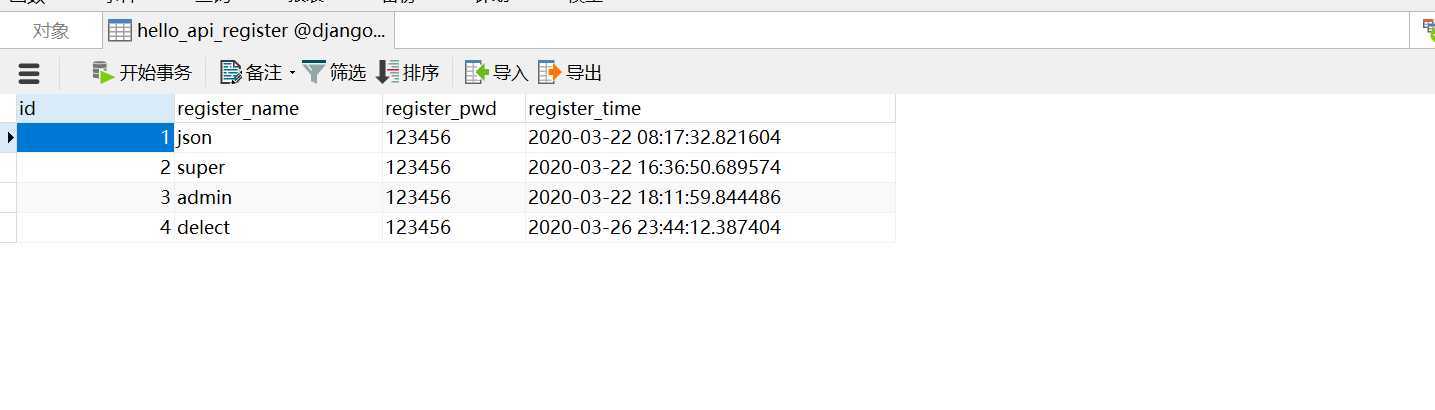The height and width of the screenshot is (410, 1435).
Task: Open the hamburger menu icon in toolbar
Action: tap(29, 73)
